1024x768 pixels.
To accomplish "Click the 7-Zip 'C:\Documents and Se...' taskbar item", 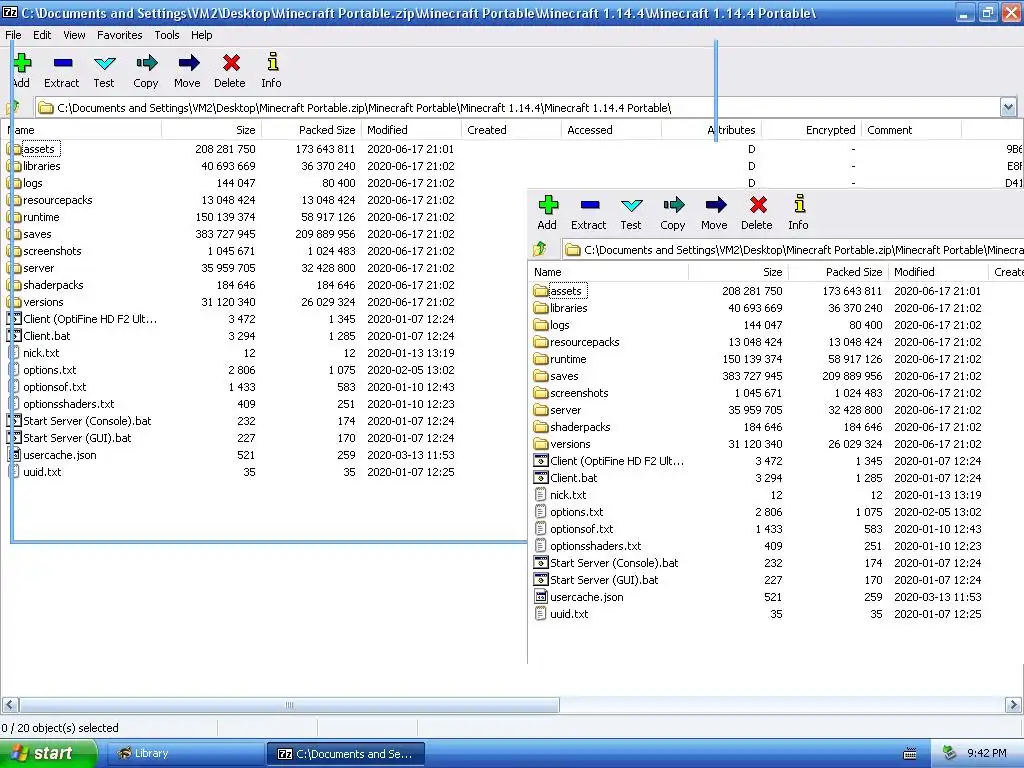I will [345, 754].
